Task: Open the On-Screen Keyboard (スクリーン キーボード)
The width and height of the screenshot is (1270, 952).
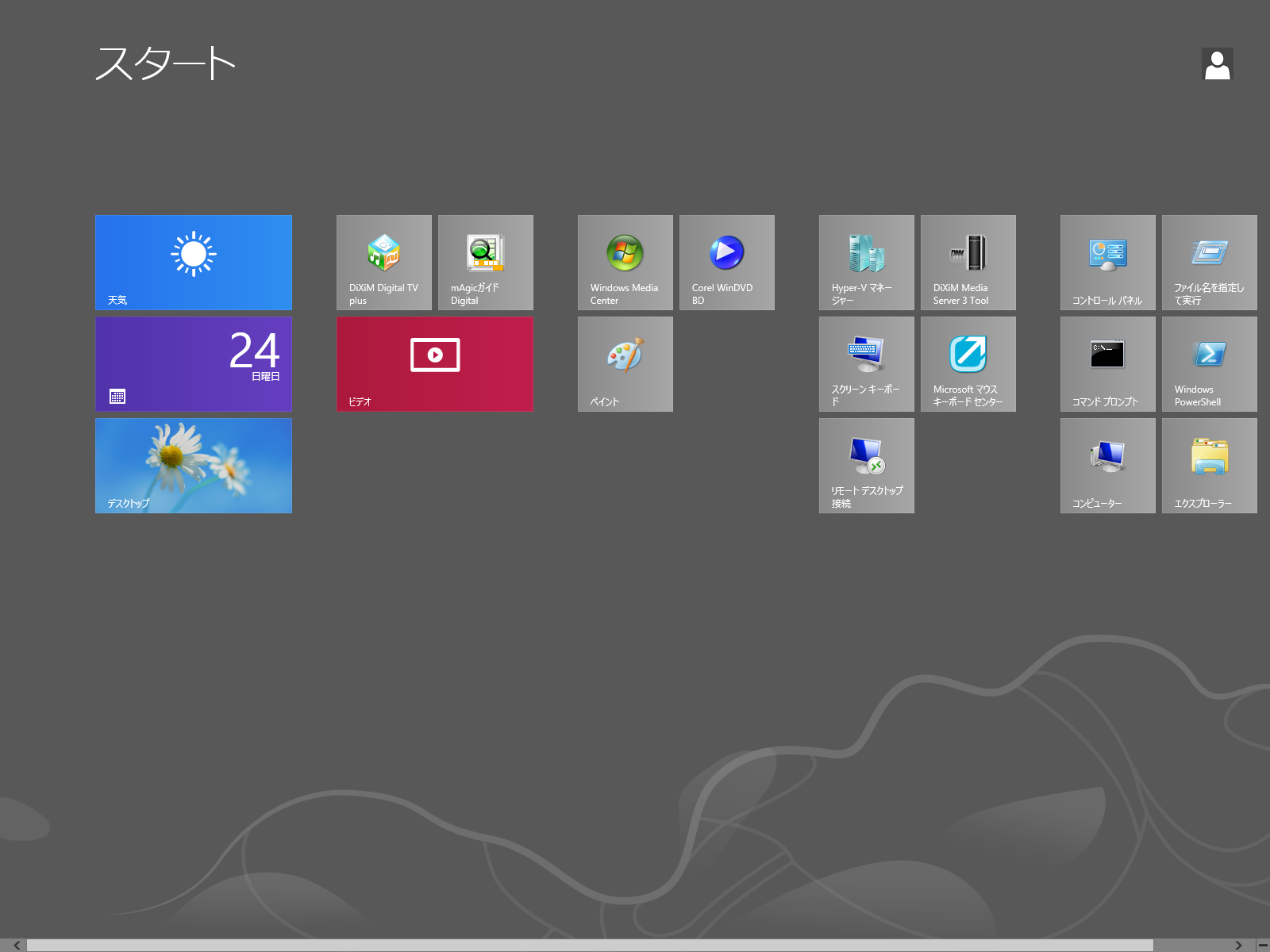Action: click(866, 364)
